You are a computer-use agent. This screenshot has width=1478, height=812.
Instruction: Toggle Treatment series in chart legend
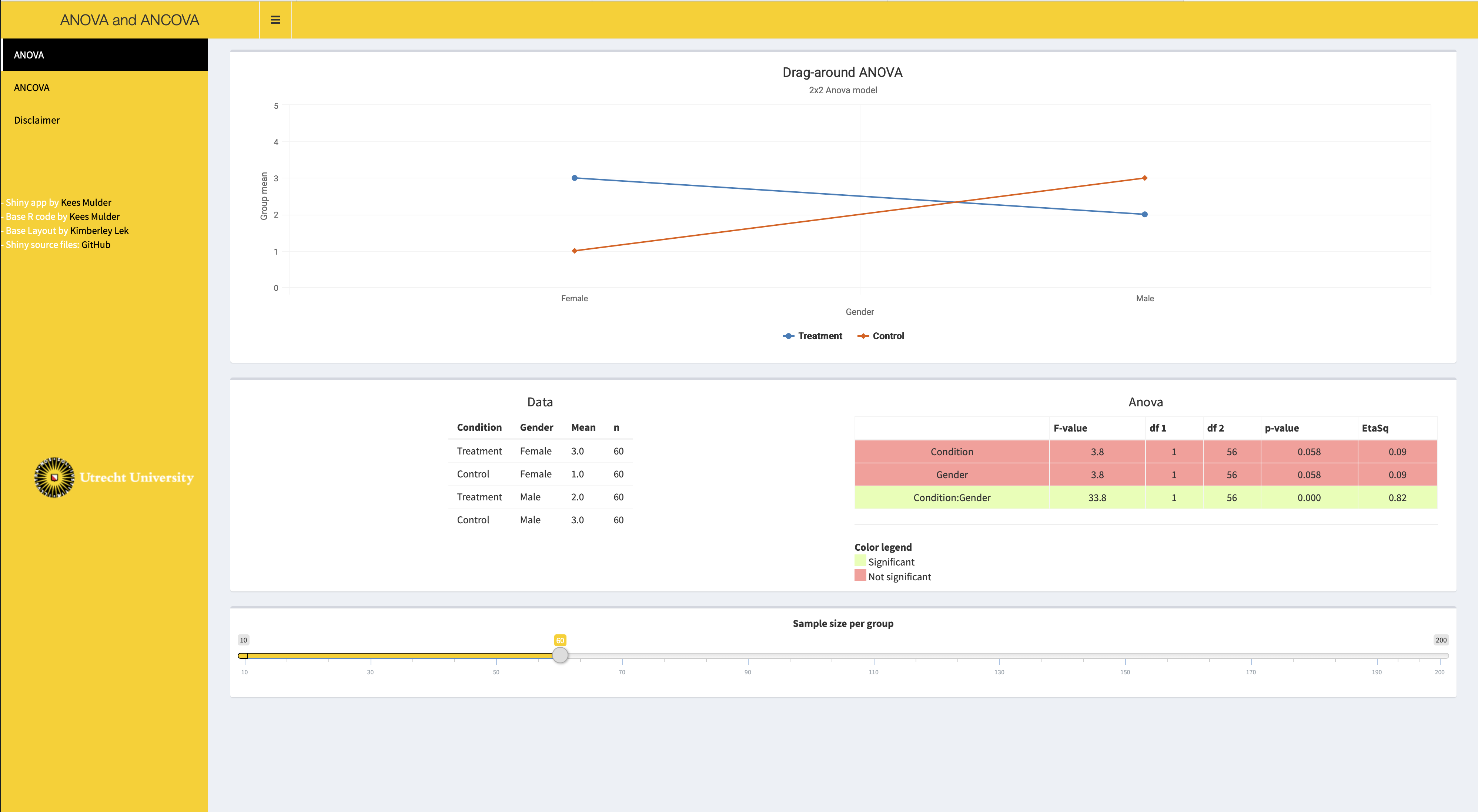tap(812, 336)
